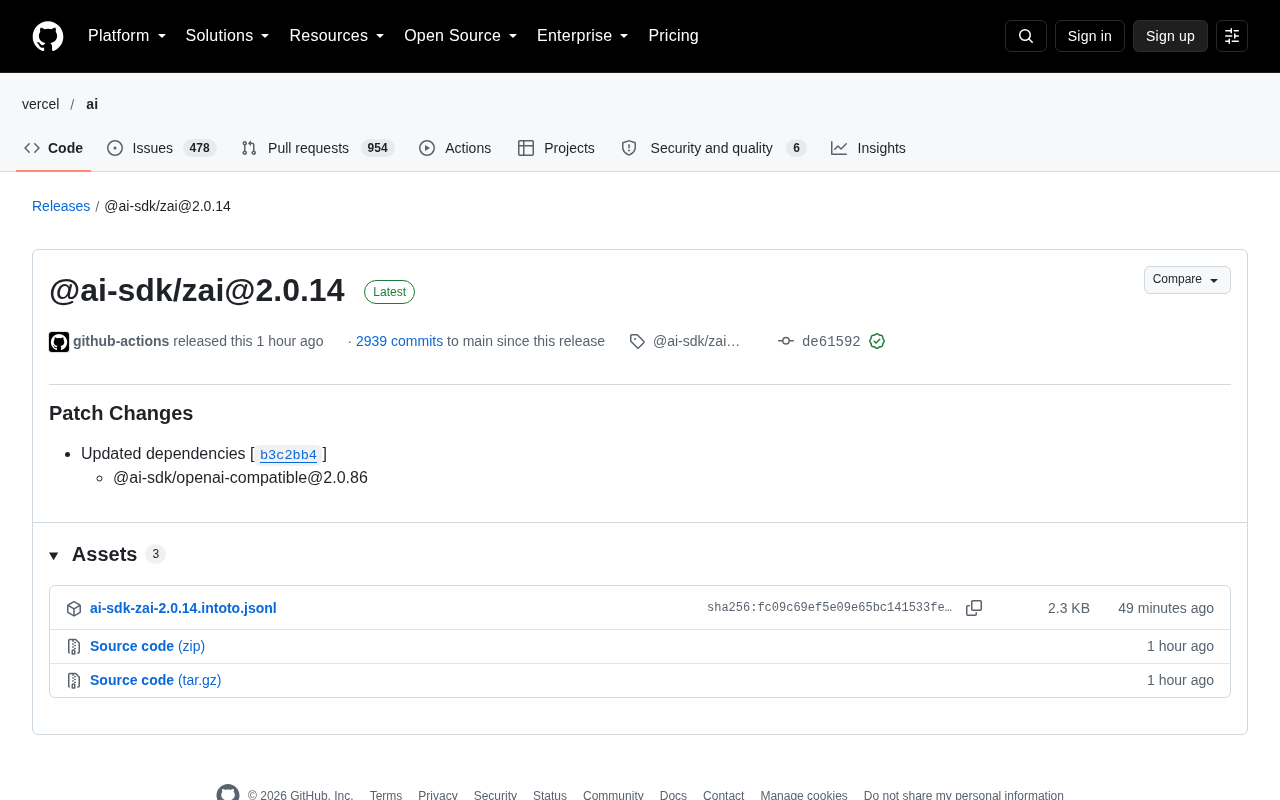
Task: Switch to the Code tab
Action: pos(54,148)
